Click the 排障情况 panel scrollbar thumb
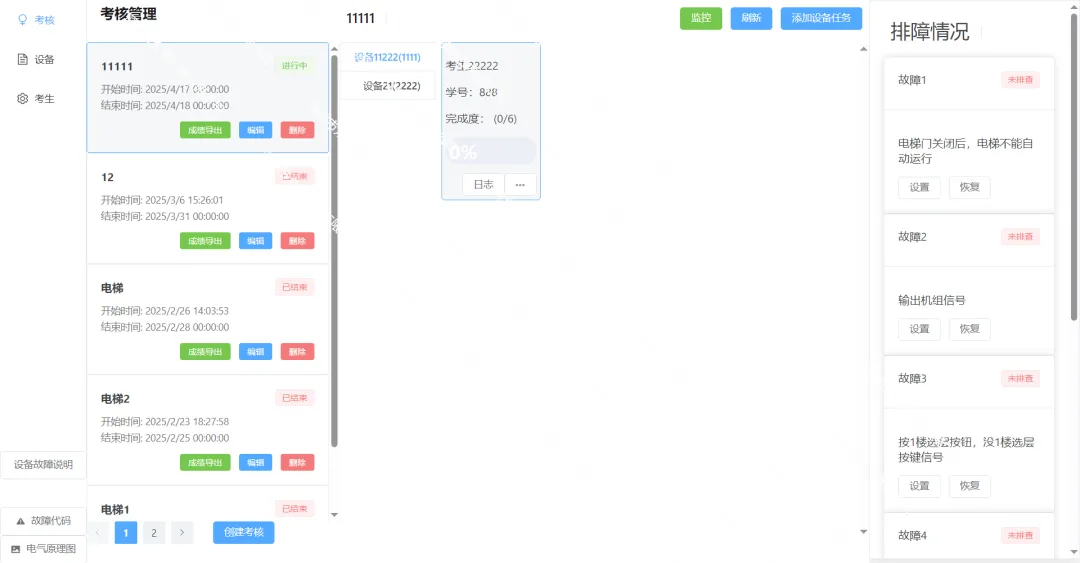This screenshot has width=1080, height=563. [1073, 167]
